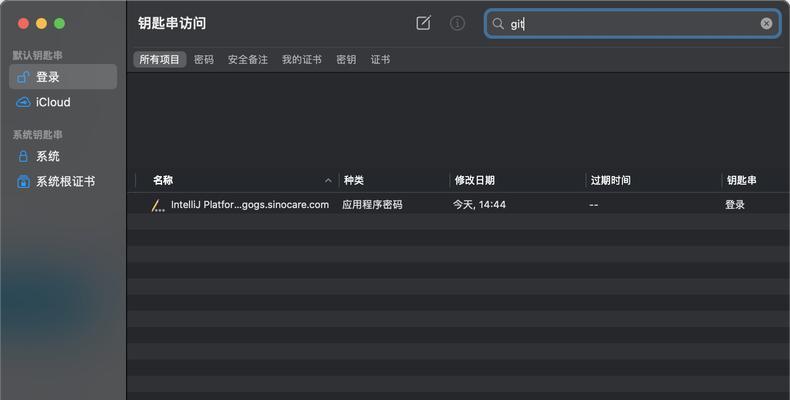Click the cloud icon beside iCloud
This screenshot has height=400, width=790.
[23, 102]
